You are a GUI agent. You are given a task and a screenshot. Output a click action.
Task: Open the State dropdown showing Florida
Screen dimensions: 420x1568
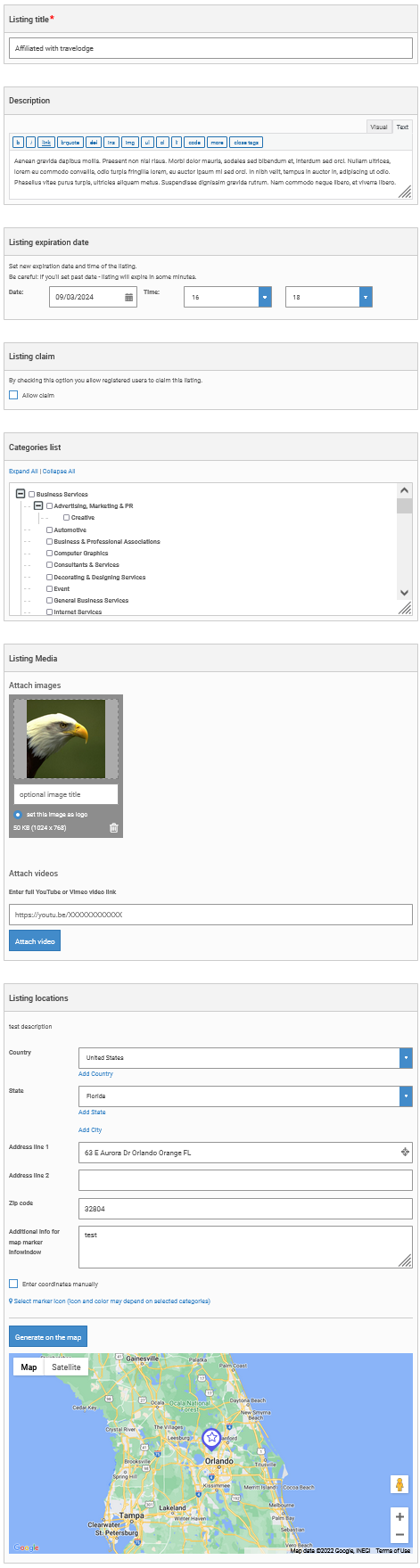(245, 1096)
